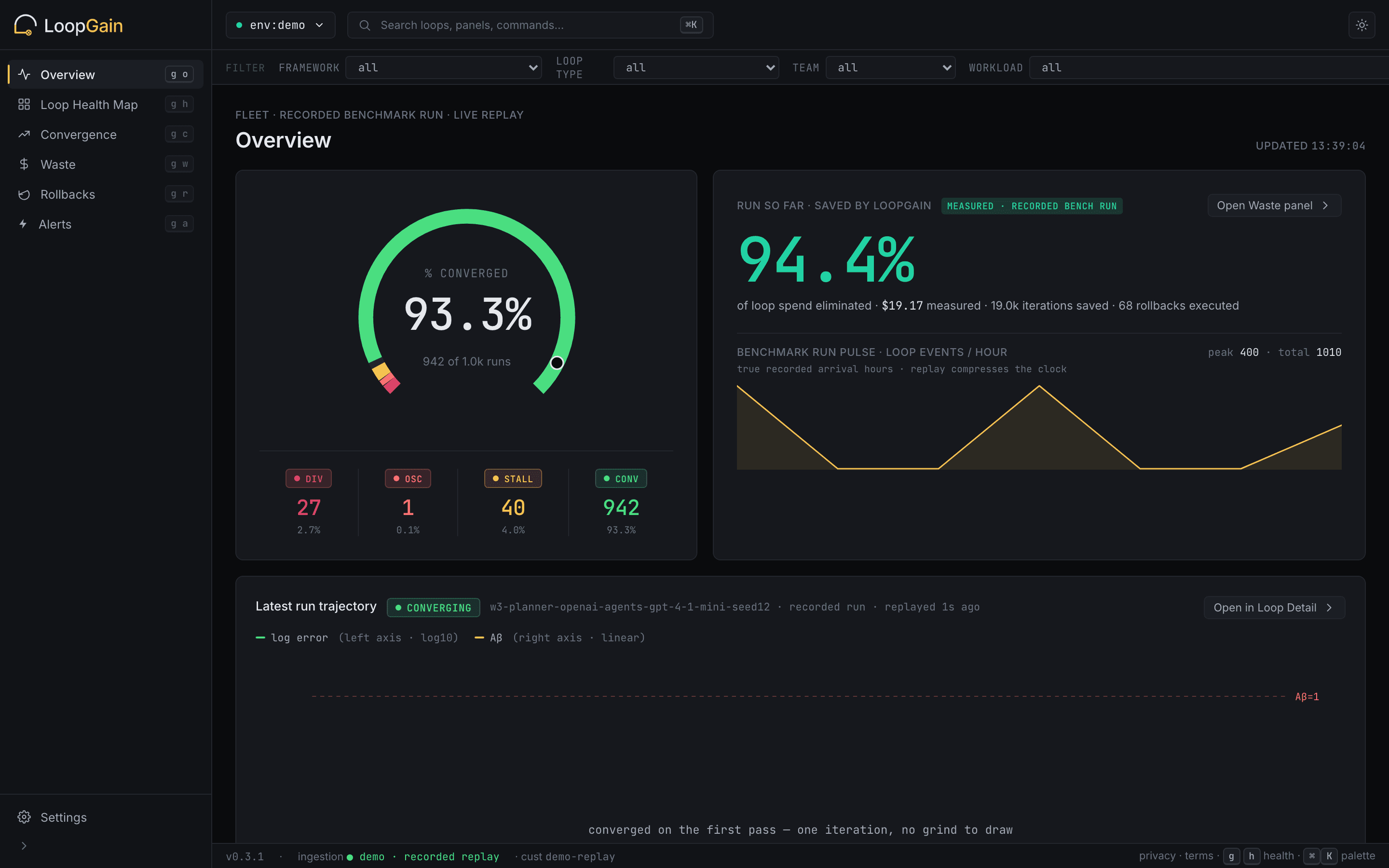
Task: Click the Waste dollar icon
Action: 24,163
